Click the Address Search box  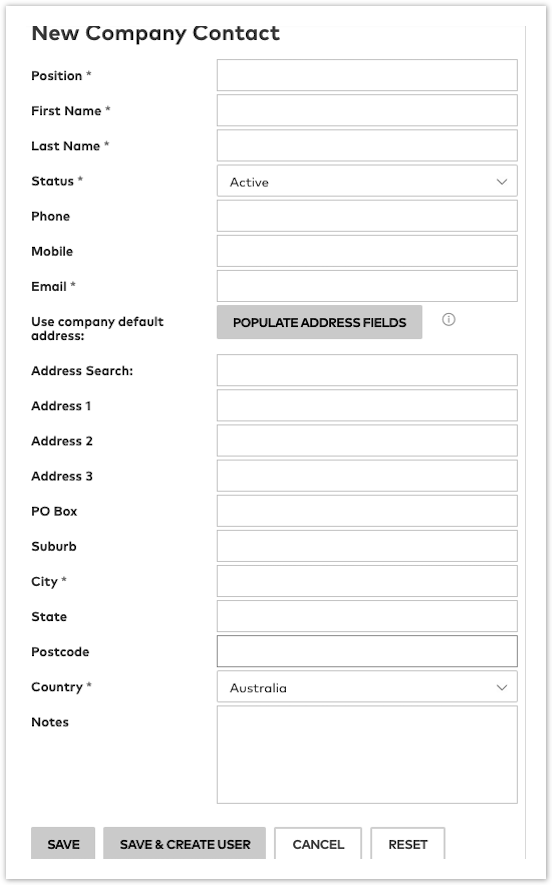click(367, 370)
